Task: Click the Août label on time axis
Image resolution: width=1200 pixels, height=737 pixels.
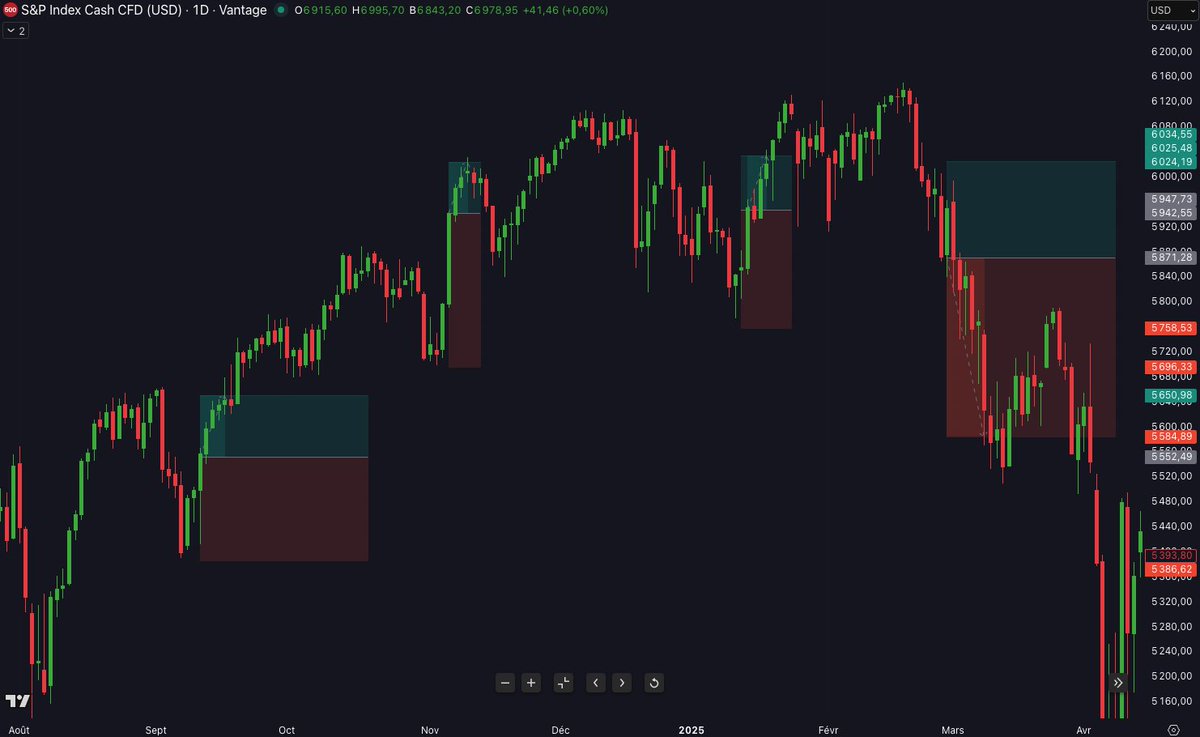Action: (19, 730)
